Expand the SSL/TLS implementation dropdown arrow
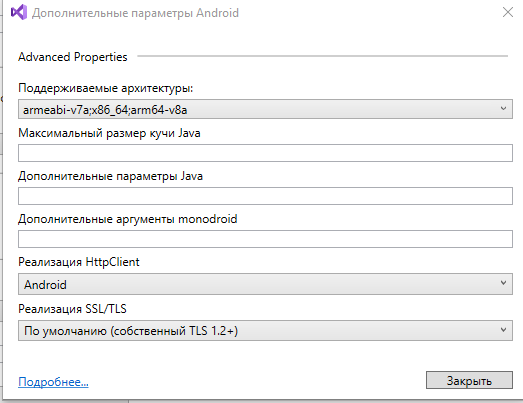The height and width of the screenshot is (403, 523). pyautogui.click(x=503, y=330)
